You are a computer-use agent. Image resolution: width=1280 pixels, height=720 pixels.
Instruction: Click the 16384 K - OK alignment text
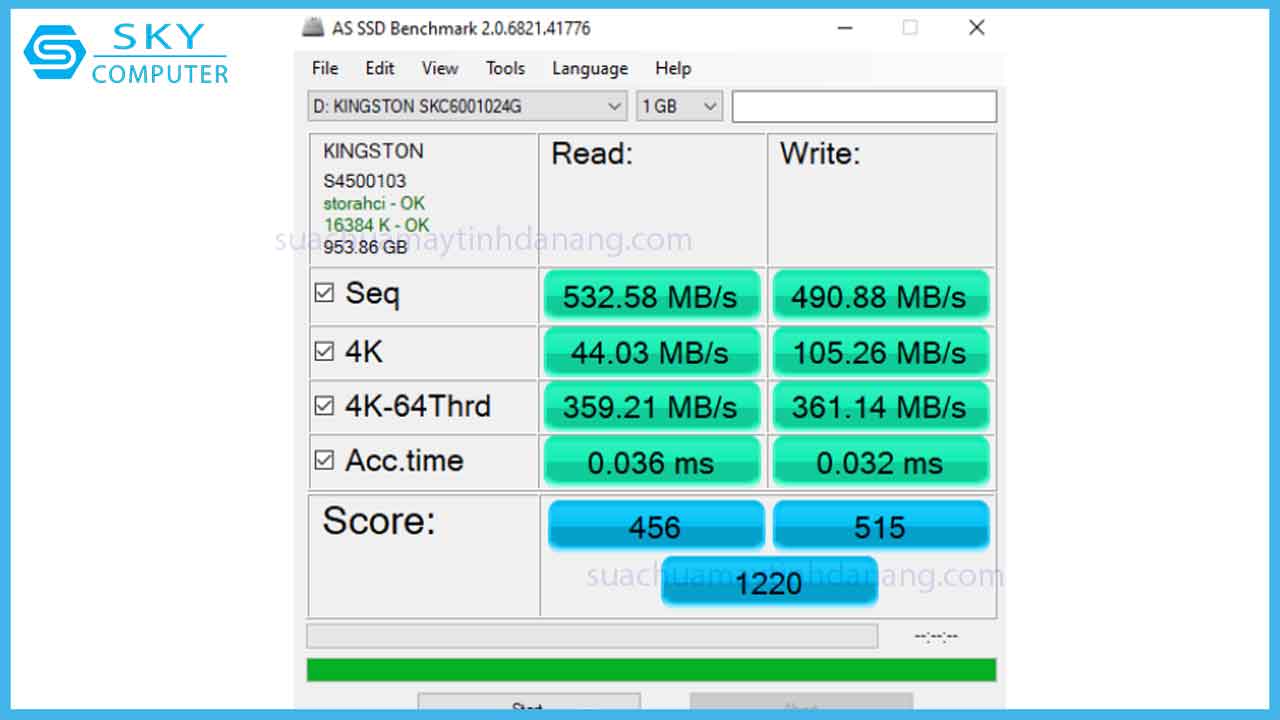pyautogui.click(x=376, y=225)
